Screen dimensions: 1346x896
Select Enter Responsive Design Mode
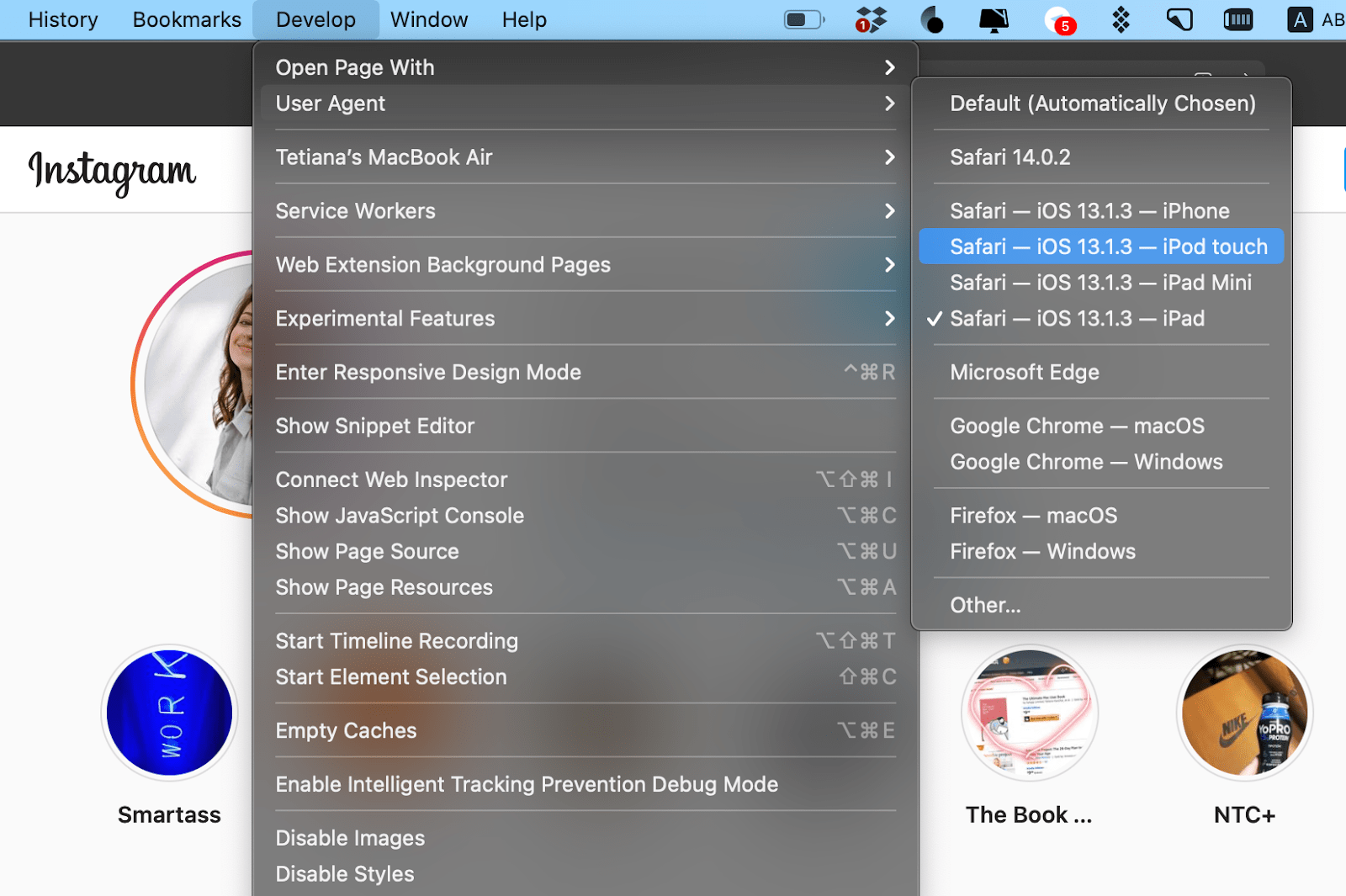click(x=586, y=373)
